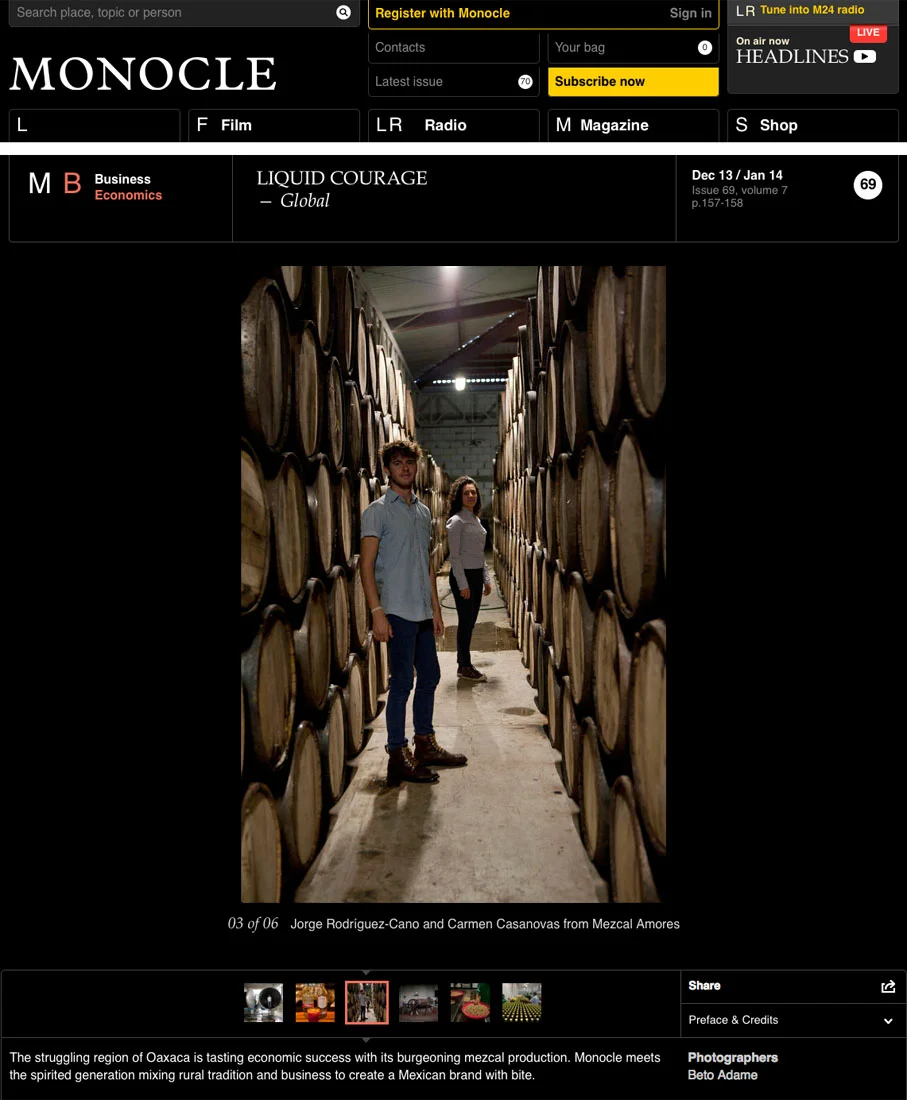The height and width of the screenshot is (1100, 907).
Task: Select the Business category link
Action: pos(123,179)
